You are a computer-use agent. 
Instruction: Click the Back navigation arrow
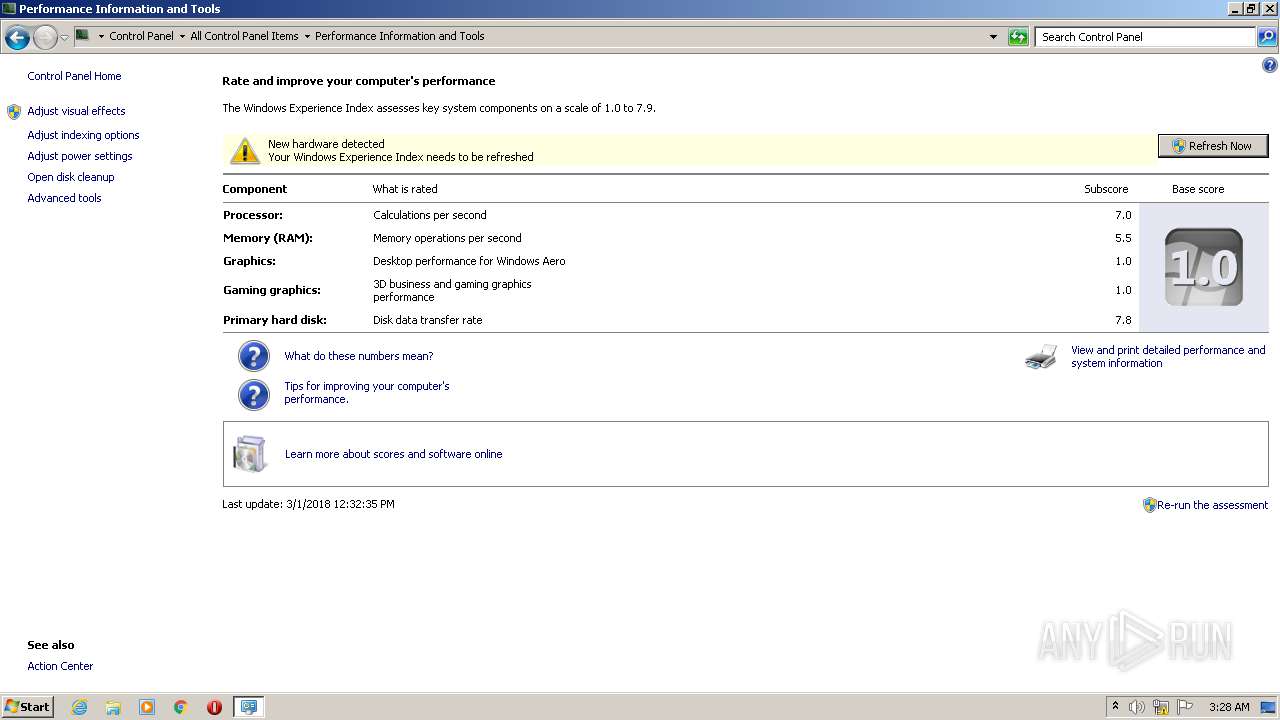17,38
